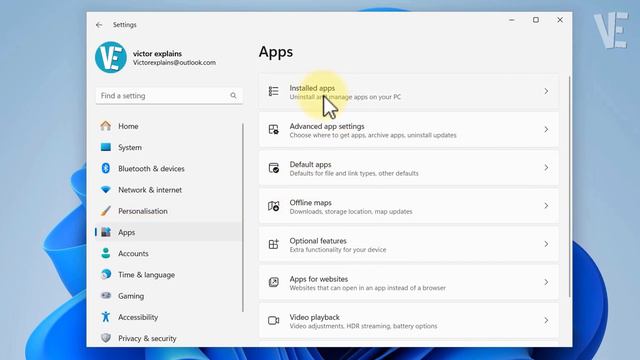Expand Installed apps chevron
The image size is (640, 360).
[546, 91]
